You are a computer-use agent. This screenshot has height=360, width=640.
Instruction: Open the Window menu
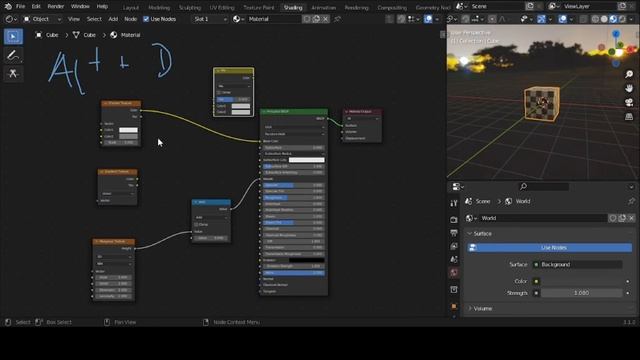tap(80, 7)
